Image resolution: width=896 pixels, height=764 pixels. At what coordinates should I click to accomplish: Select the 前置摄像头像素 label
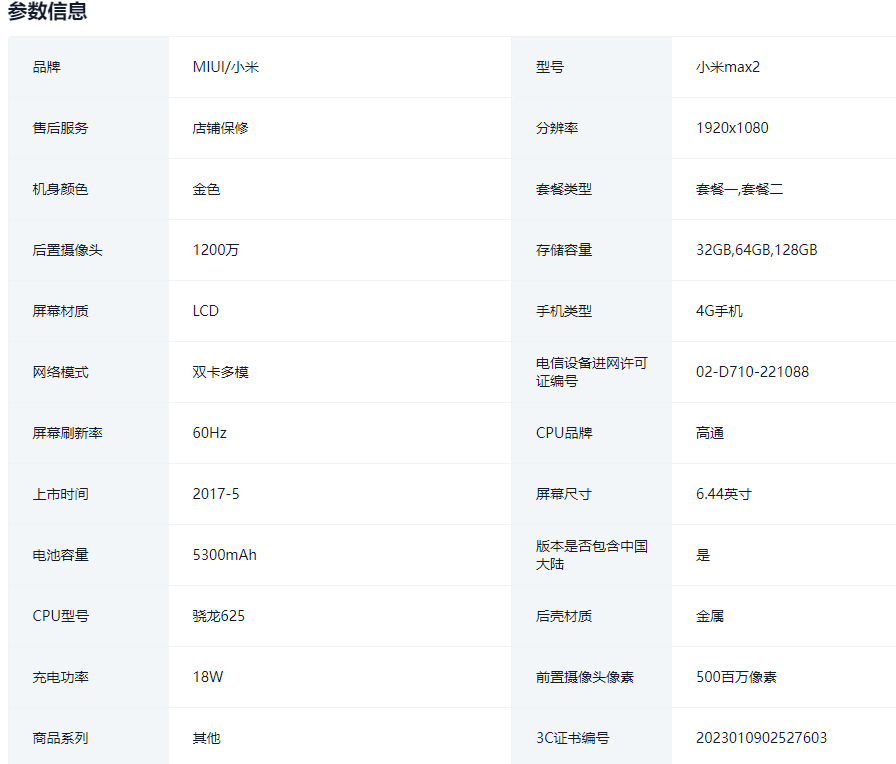tap(585, 677)
